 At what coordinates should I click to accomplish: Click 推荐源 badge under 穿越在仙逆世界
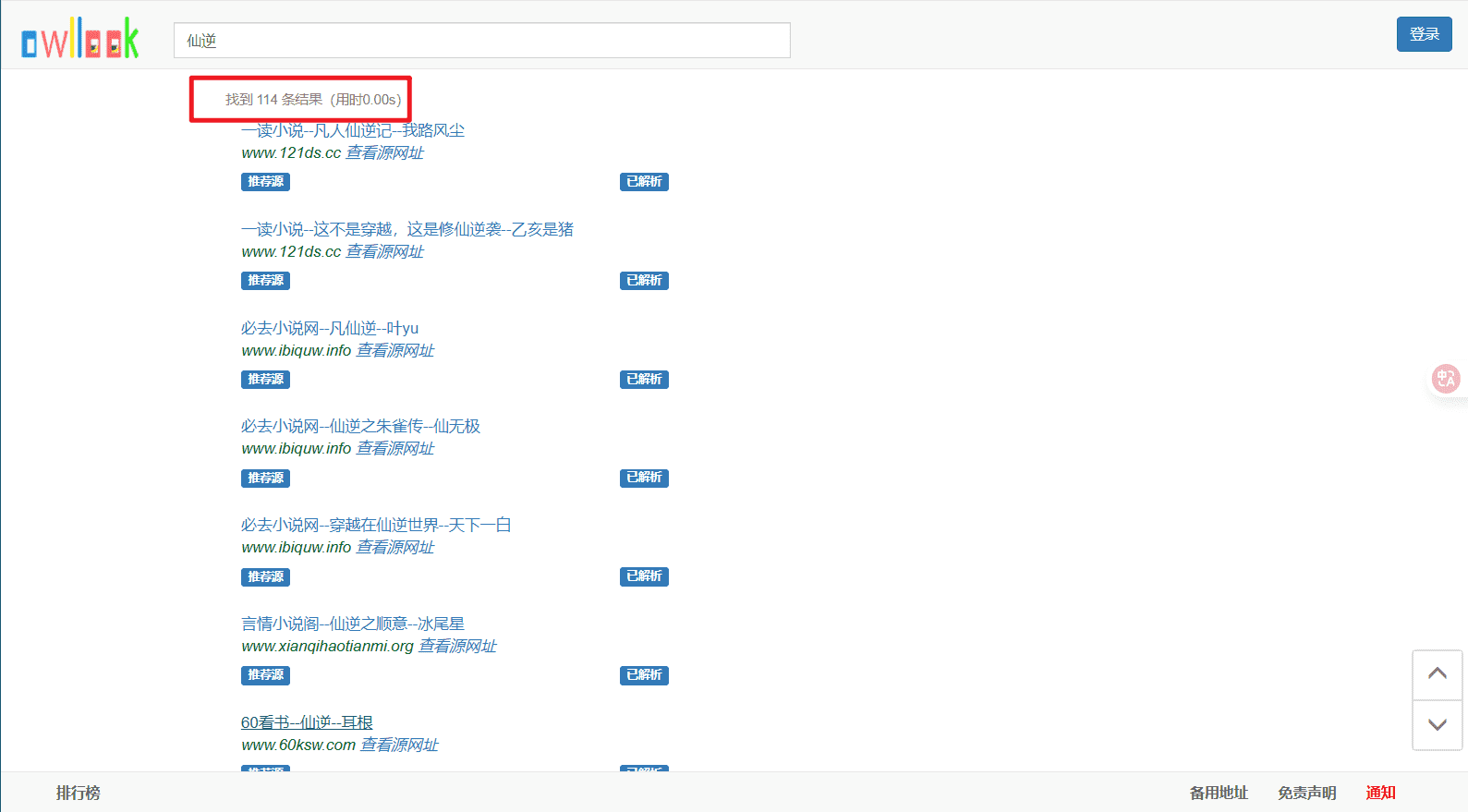click(266, 577)
